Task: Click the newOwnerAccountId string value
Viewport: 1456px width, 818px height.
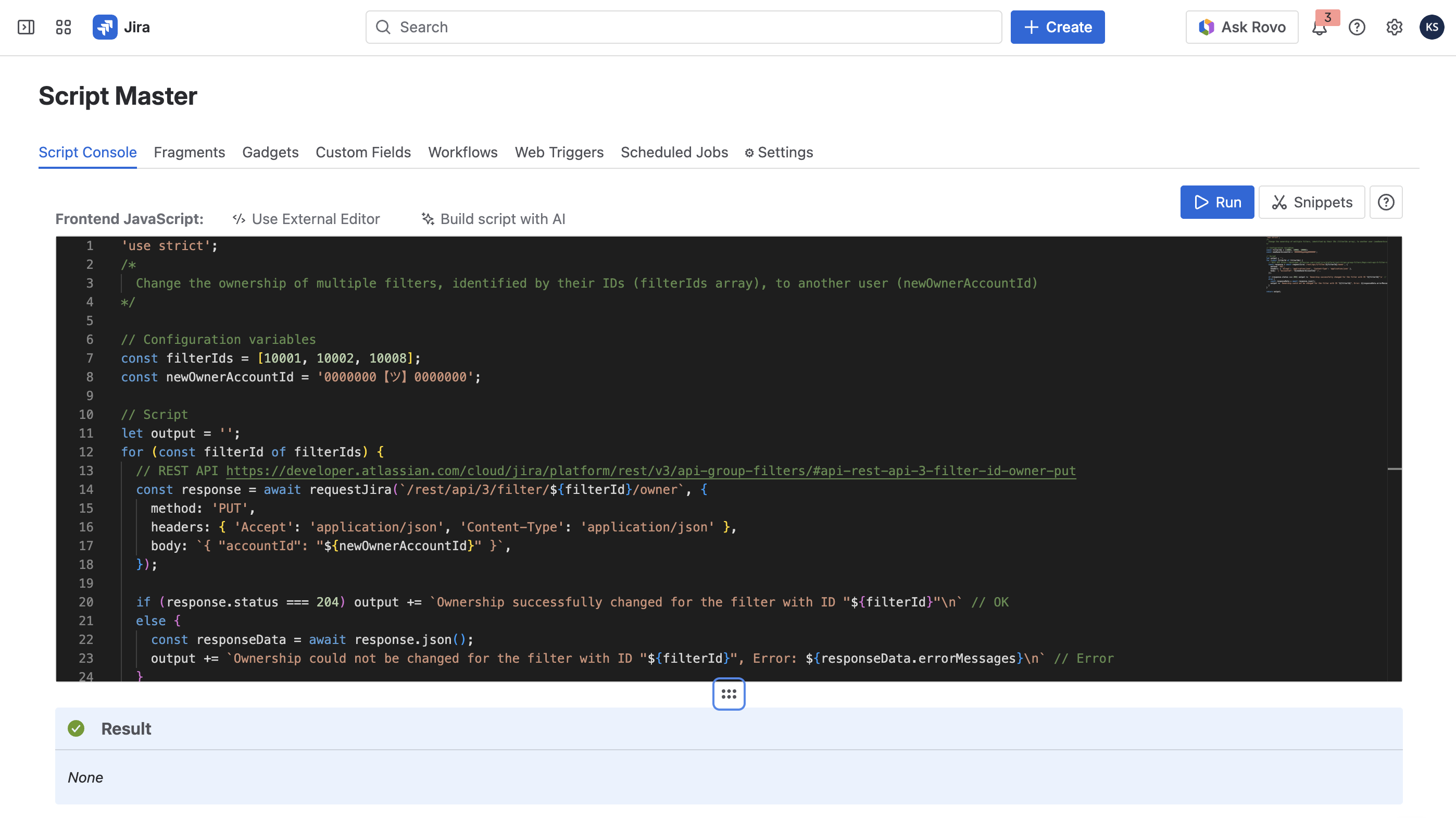Action: (395, 377)
